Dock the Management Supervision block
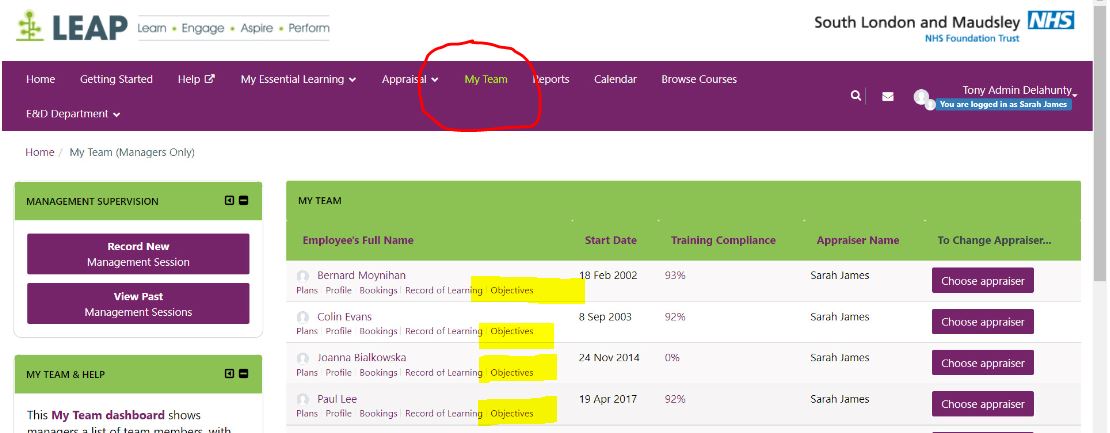 pos(230,201)
